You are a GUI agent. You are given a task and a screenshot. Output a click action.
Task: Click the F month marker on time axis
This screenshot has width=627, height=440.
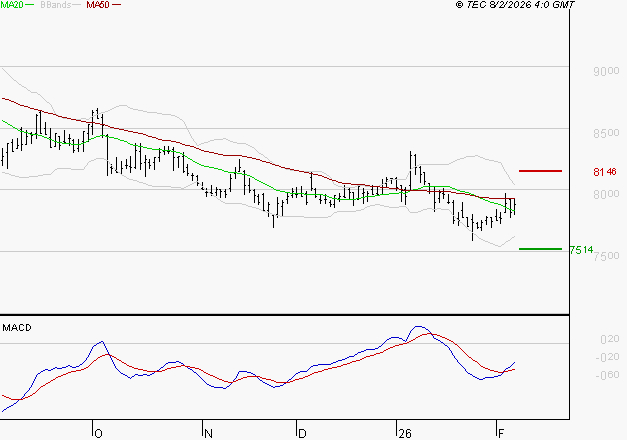coord(501,434)
